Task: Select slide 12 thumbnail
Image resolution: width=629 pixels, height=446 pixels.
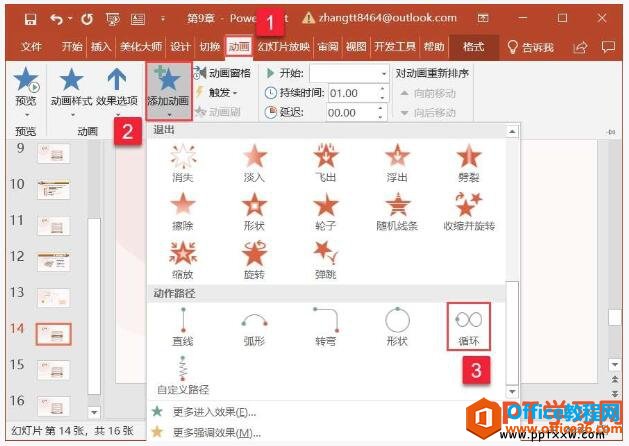Action: click(x=54, y=262)
